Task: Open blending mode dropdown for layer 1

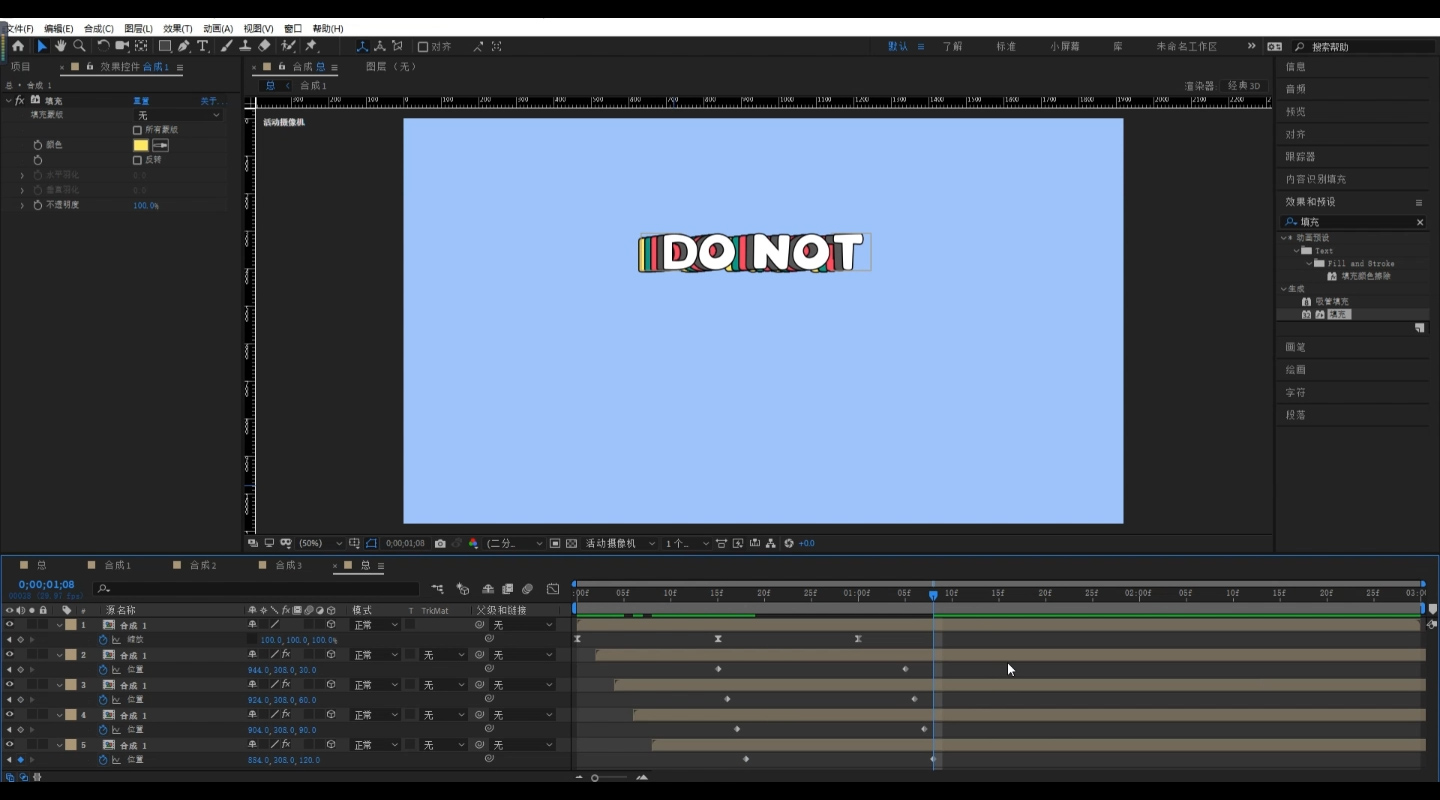Action: 375,625
